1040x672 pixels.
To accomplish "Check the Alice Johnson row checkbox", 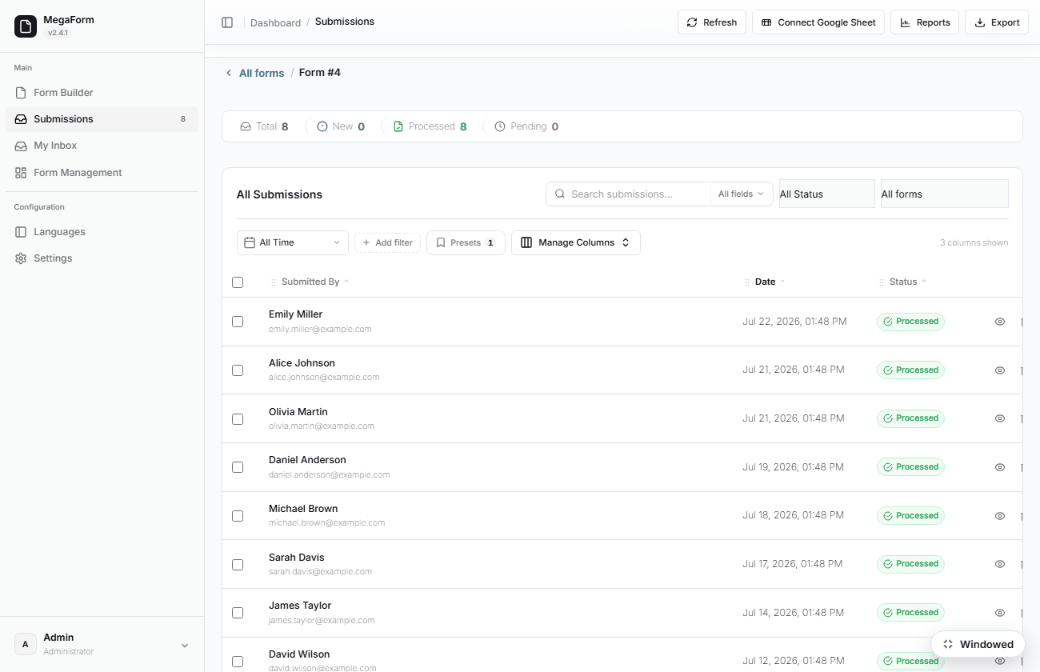I will click(x=237, y=370).
